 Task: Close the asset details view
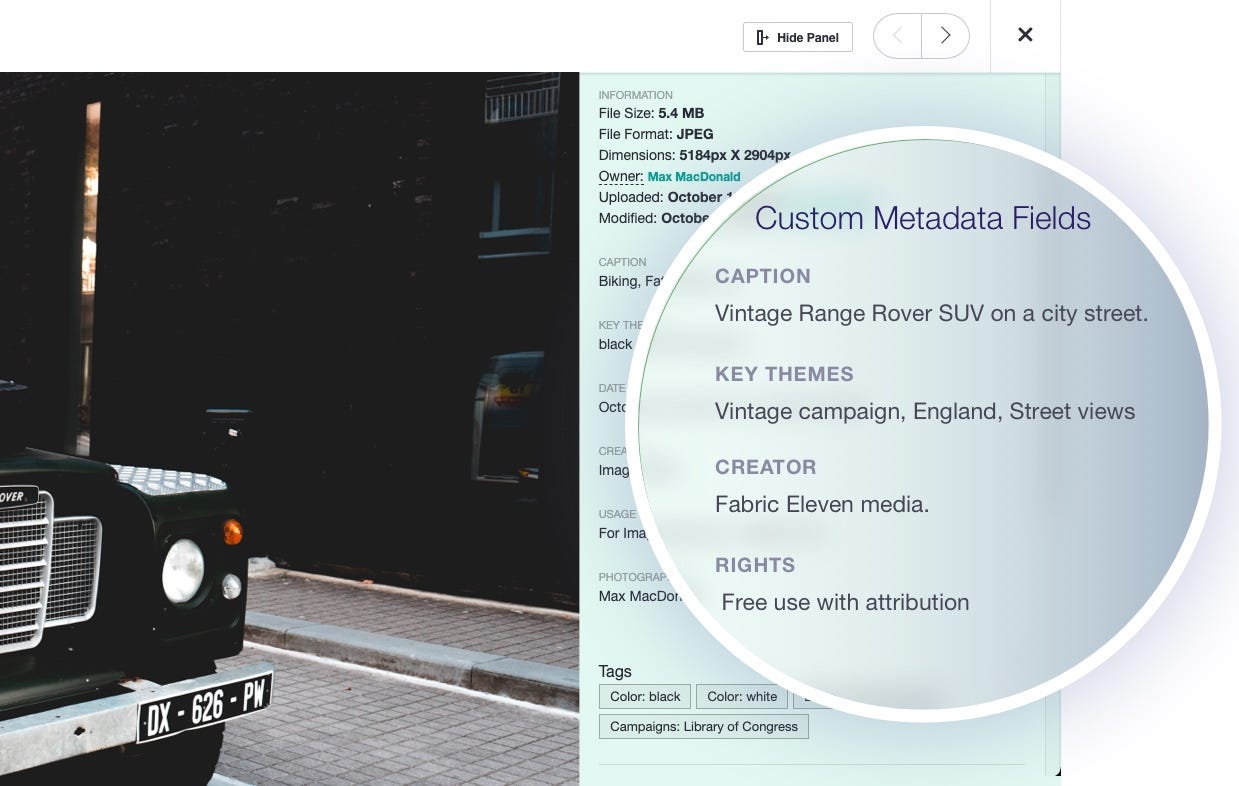[1025, 35]
